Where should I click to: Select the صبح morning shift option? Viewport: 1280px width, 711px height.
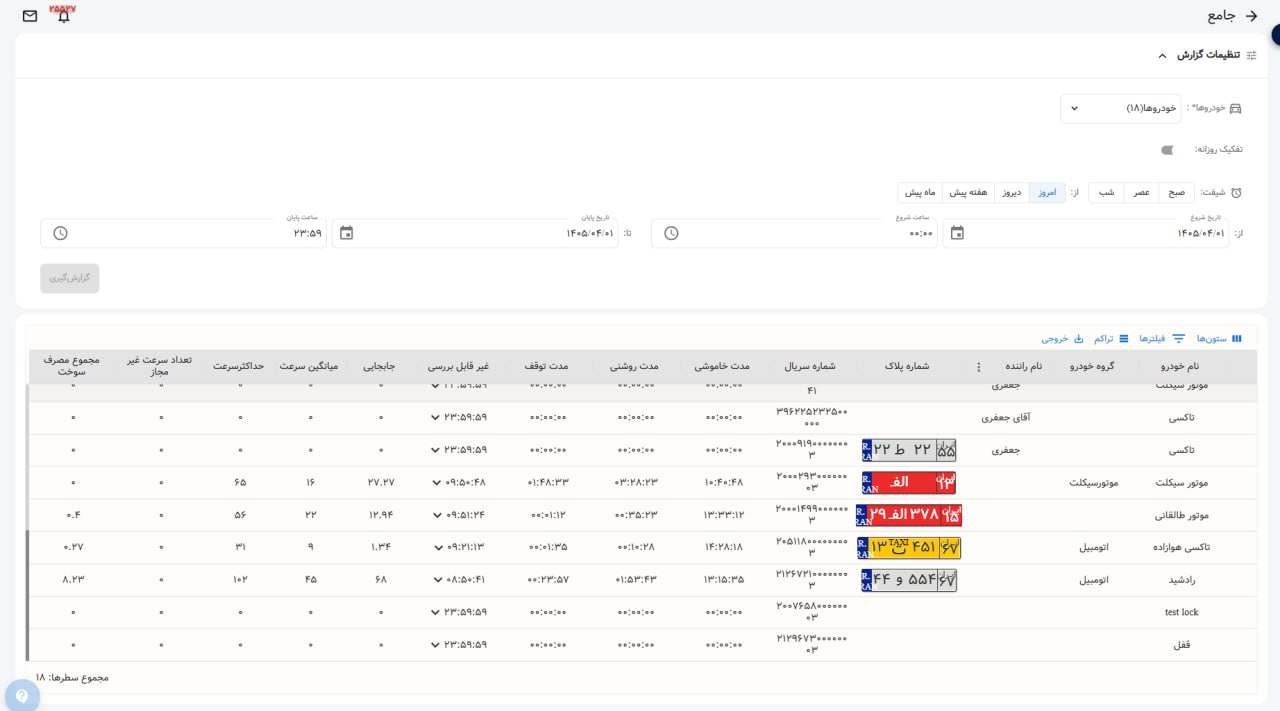tap(1176, 192)
